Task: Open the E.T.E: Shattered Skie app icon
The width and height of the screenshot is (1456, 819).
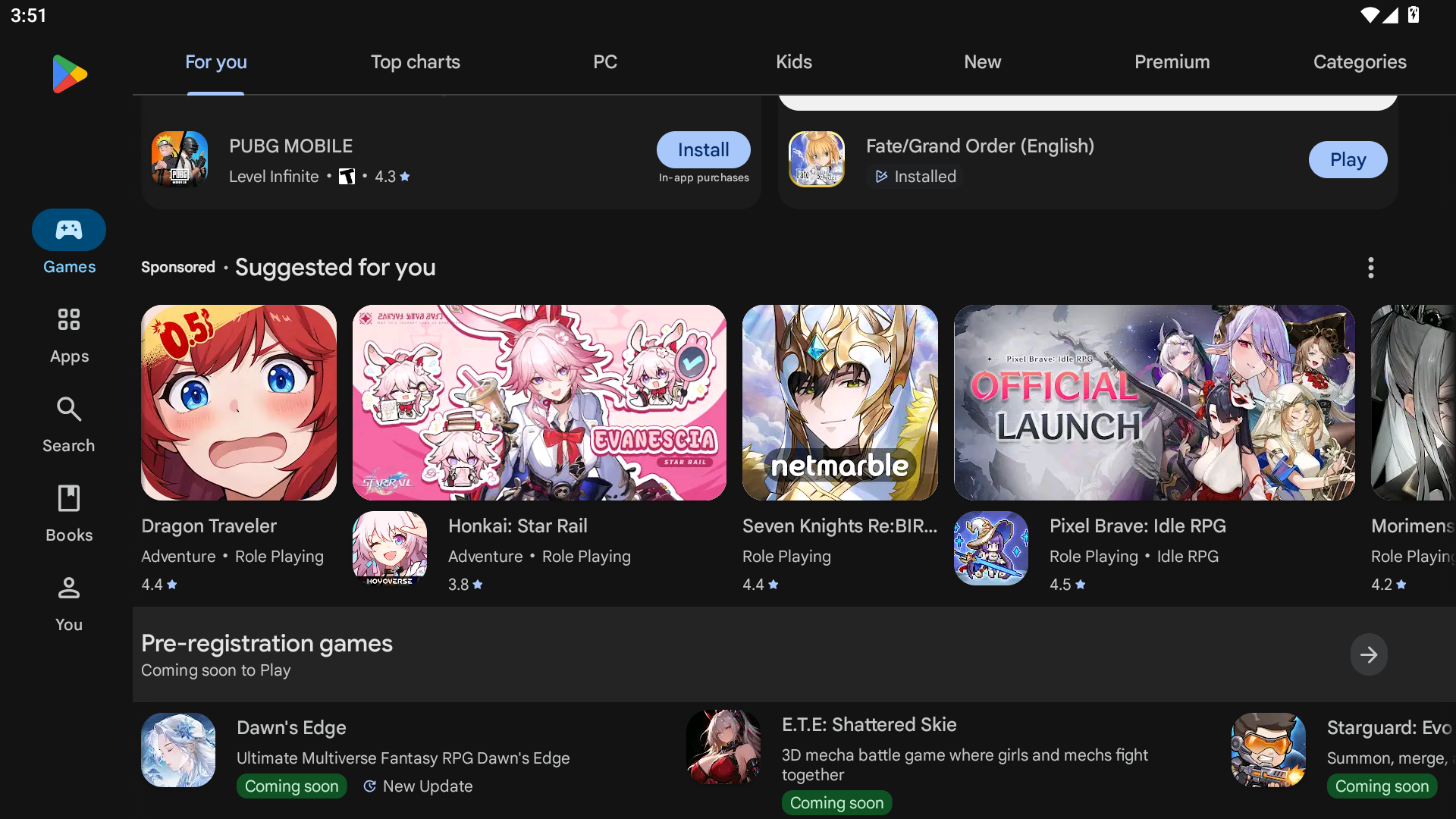Action: tap(723, 747)
